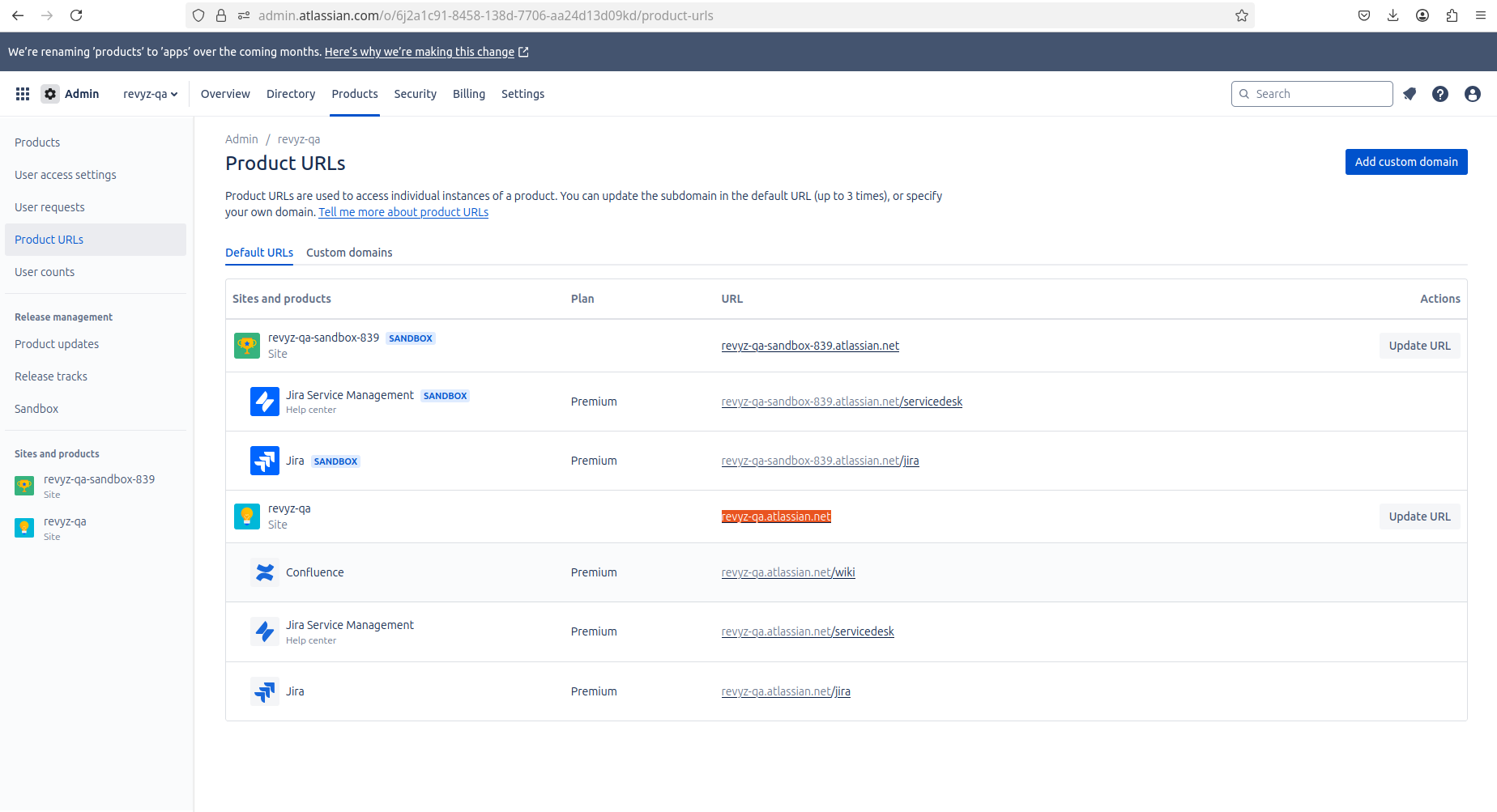The height and width of the screenshot is (812, 1497).
Task: Click the Confluence product icon
Action: click(x=264, y=572)
